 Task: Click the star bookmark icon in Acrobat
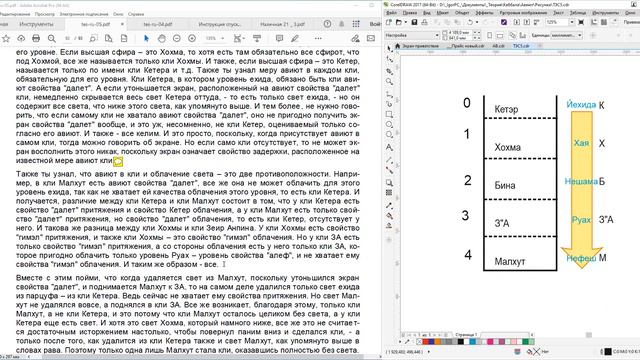6,38
